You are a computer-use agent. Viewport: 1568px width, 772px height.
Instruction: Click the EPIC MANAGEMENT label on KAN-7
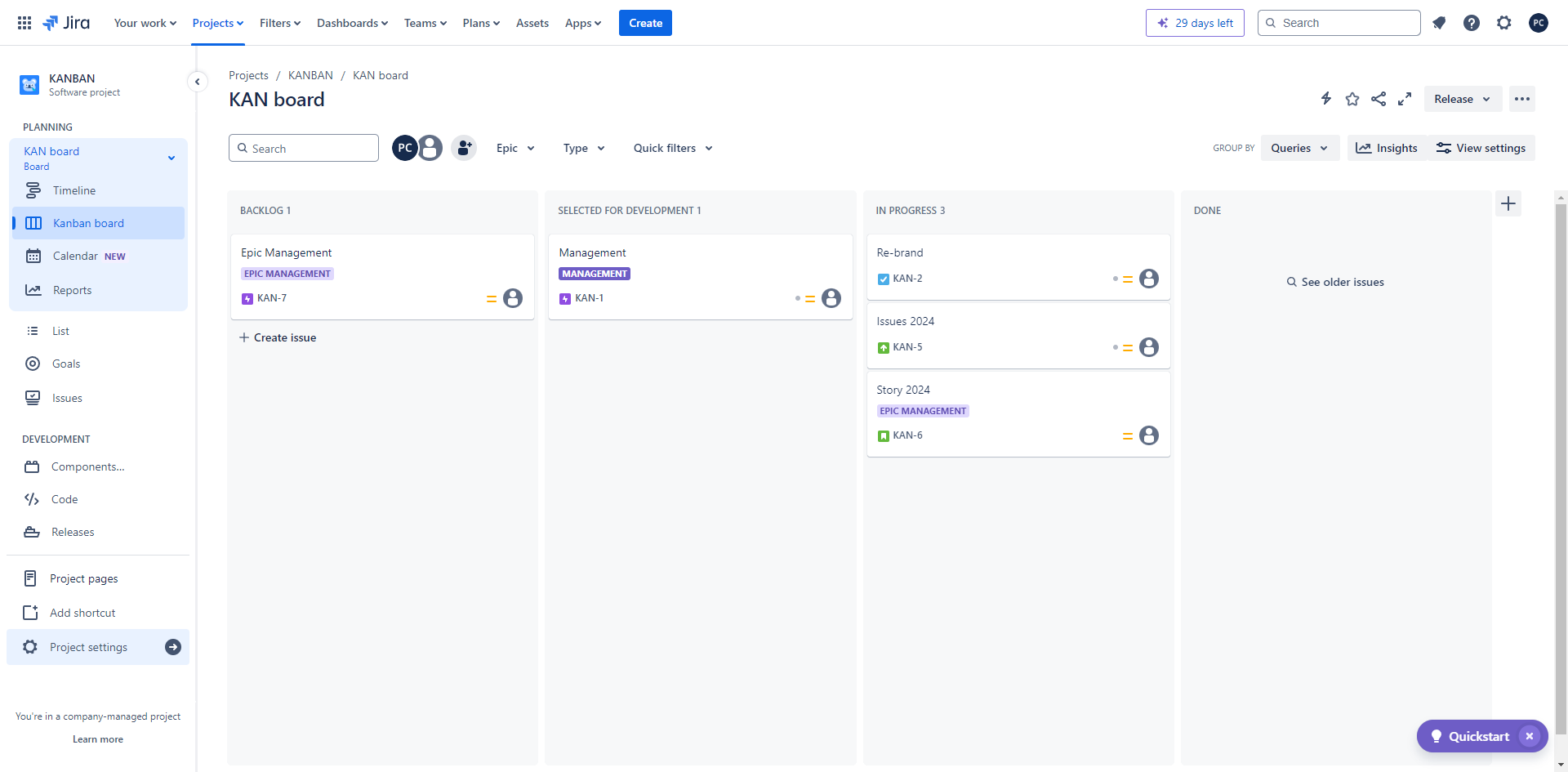pos(287,274)
